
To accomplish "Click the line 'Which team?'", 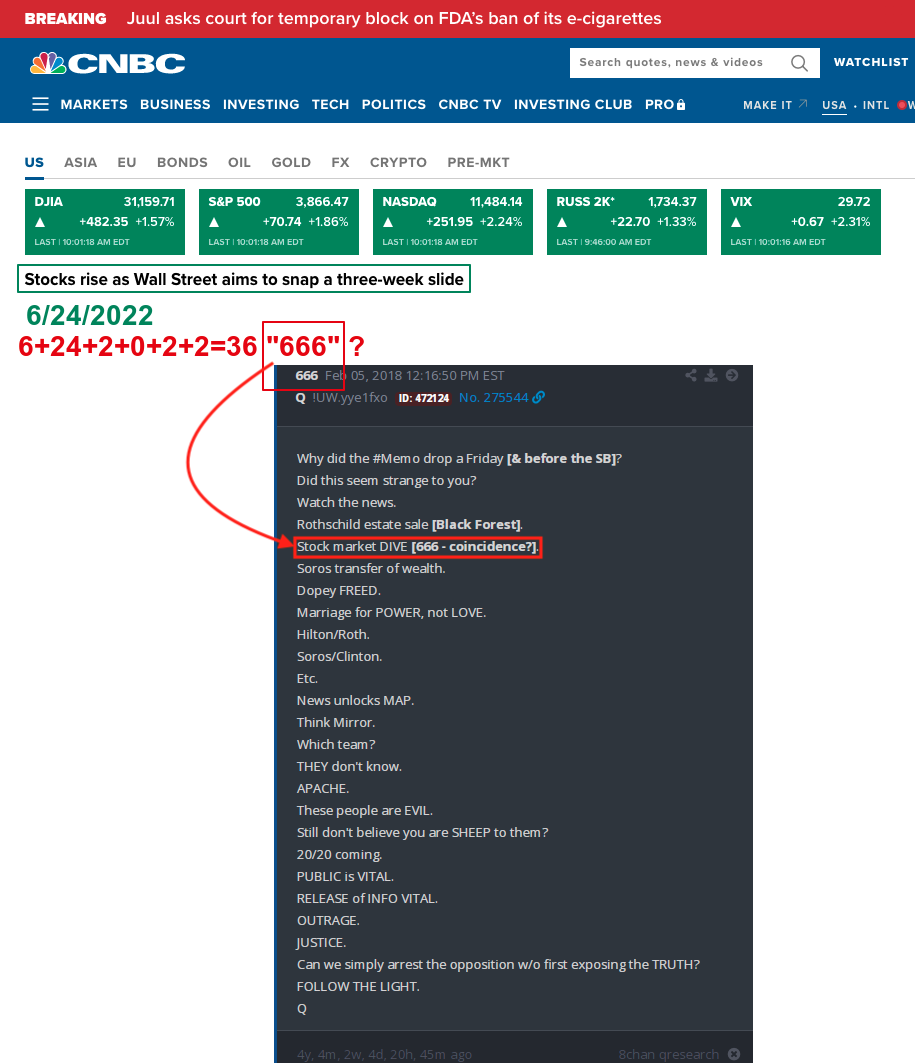I will point(336,744).
